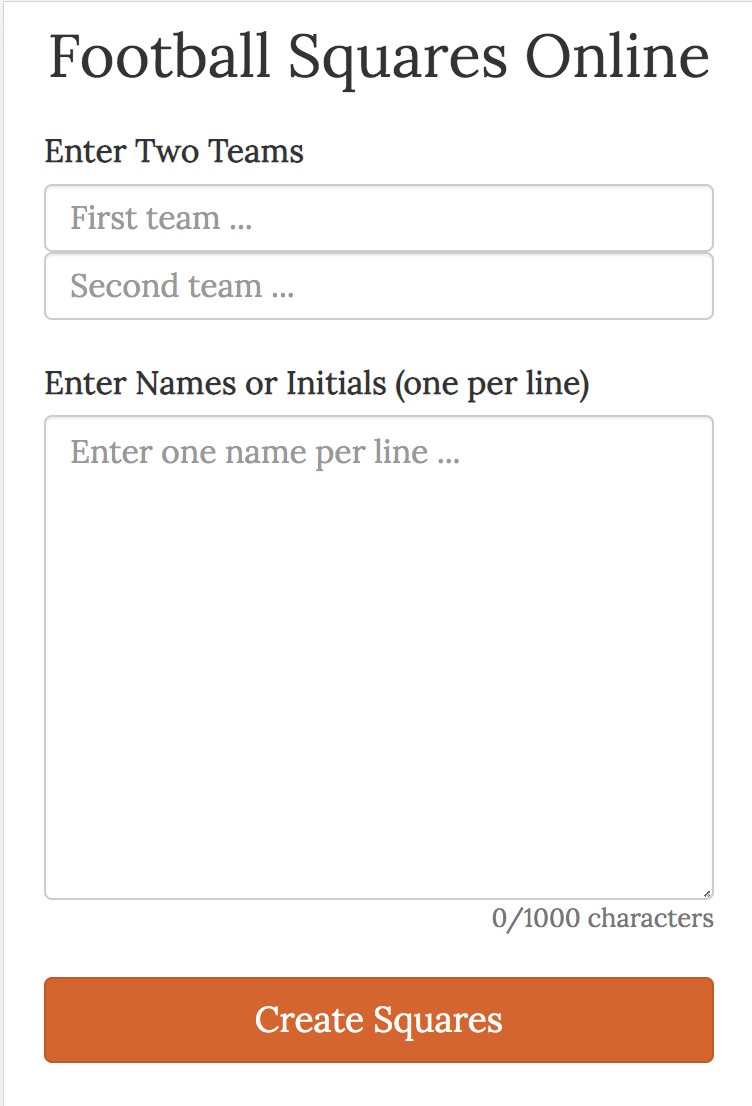Click inside the Second team placeholder text
752x1106 pixels.
181,286
